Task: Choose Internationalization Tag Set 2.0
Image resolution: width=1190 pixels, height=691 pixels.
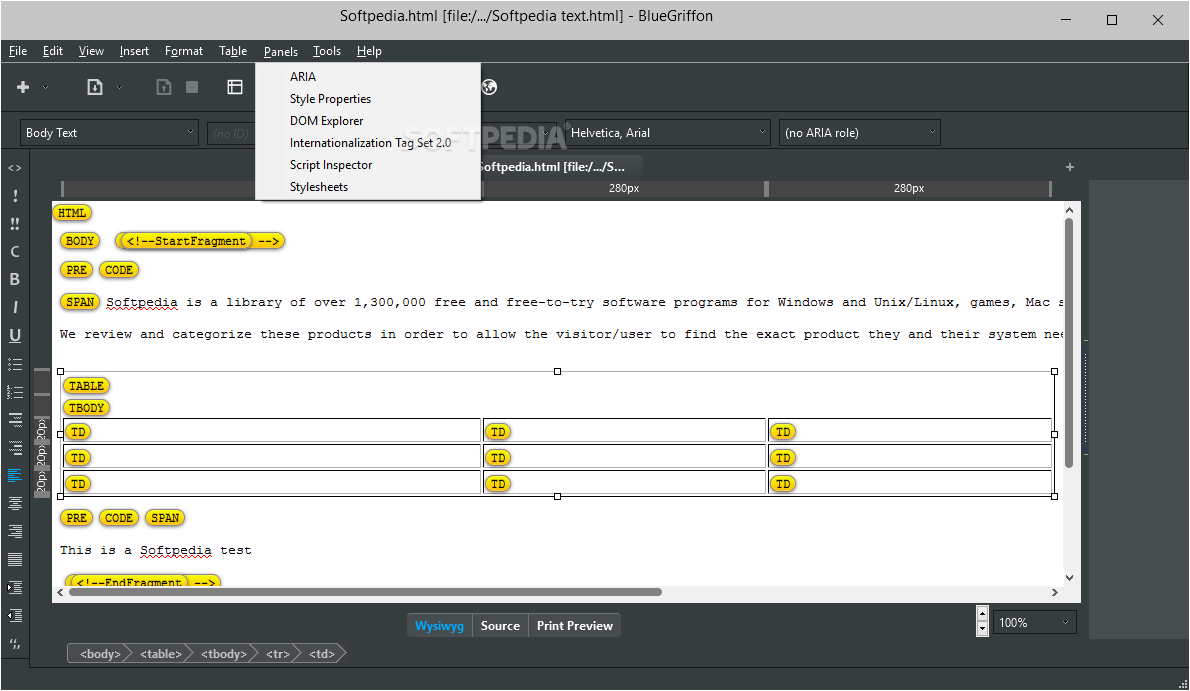Action: (x=368, y=143)
